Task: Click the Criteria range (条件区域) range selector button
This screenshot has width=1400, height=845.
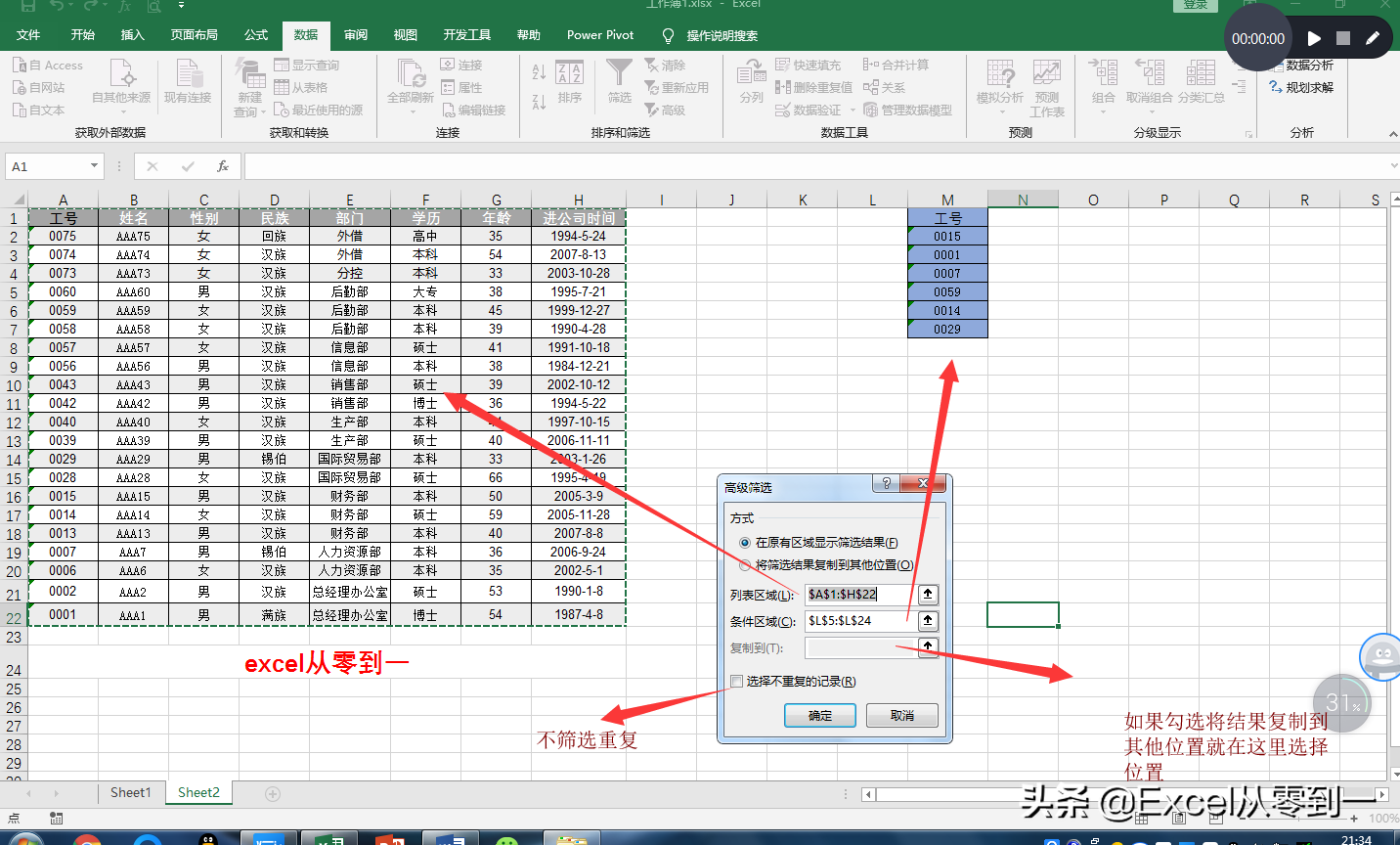Action: click(928, 621)
